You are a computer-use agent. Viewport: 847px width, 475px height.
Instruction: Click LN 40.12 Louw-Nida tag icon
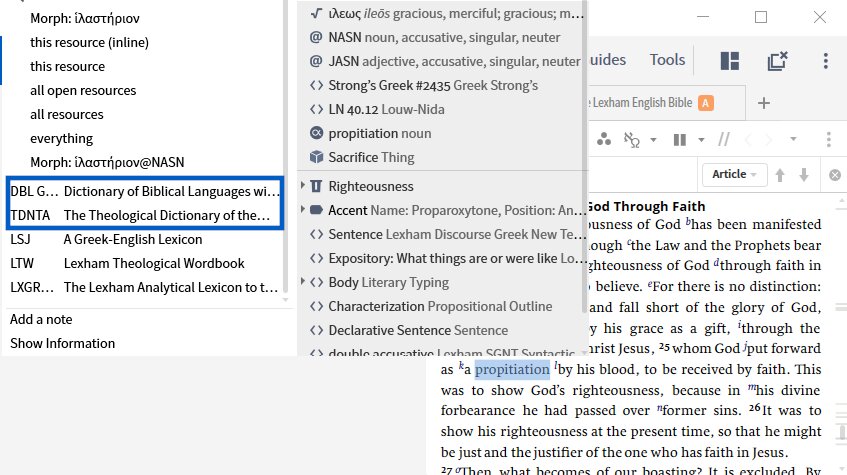[317, 109]
